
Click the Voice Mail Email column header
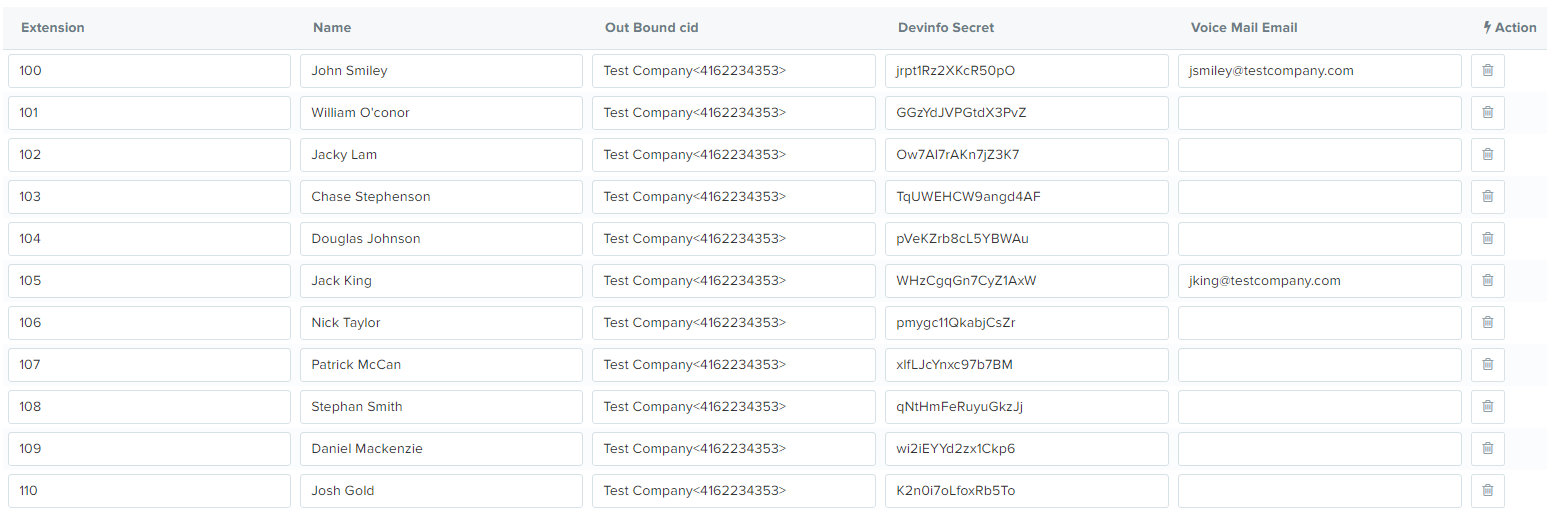(1244, 28)
